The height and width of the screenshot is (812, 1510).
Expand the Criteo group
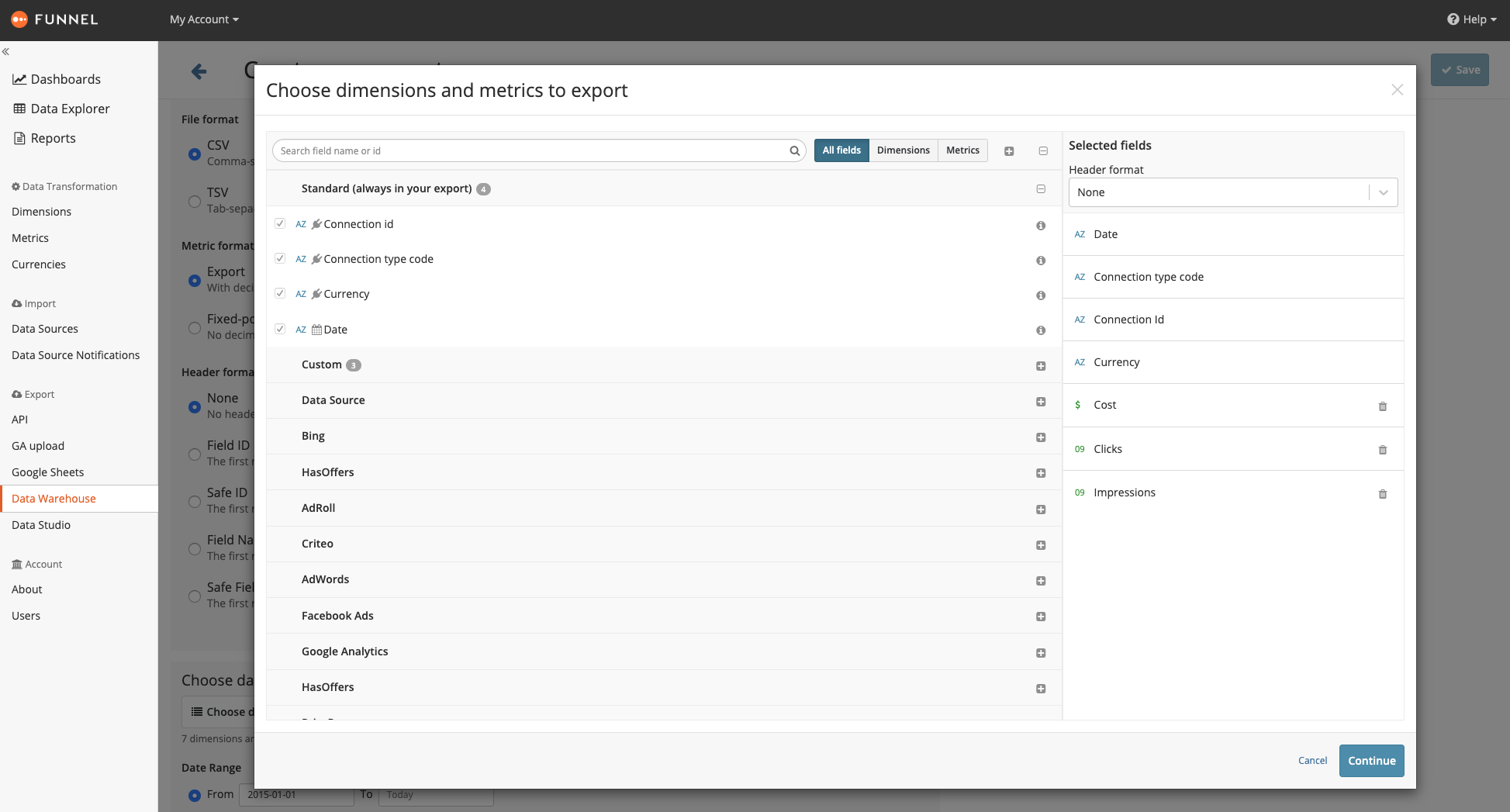(x=1041, y=545)
